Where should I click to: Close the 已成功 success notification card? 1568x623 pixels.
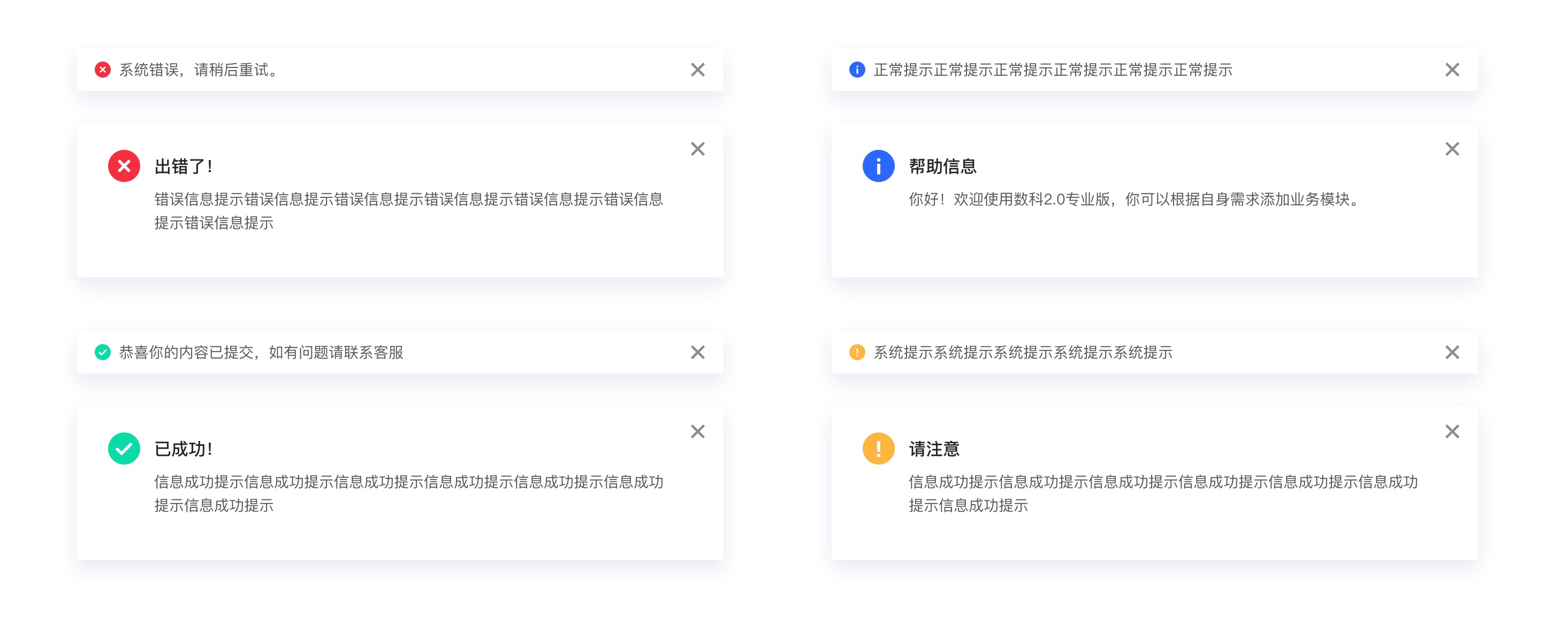coord(697,432)
